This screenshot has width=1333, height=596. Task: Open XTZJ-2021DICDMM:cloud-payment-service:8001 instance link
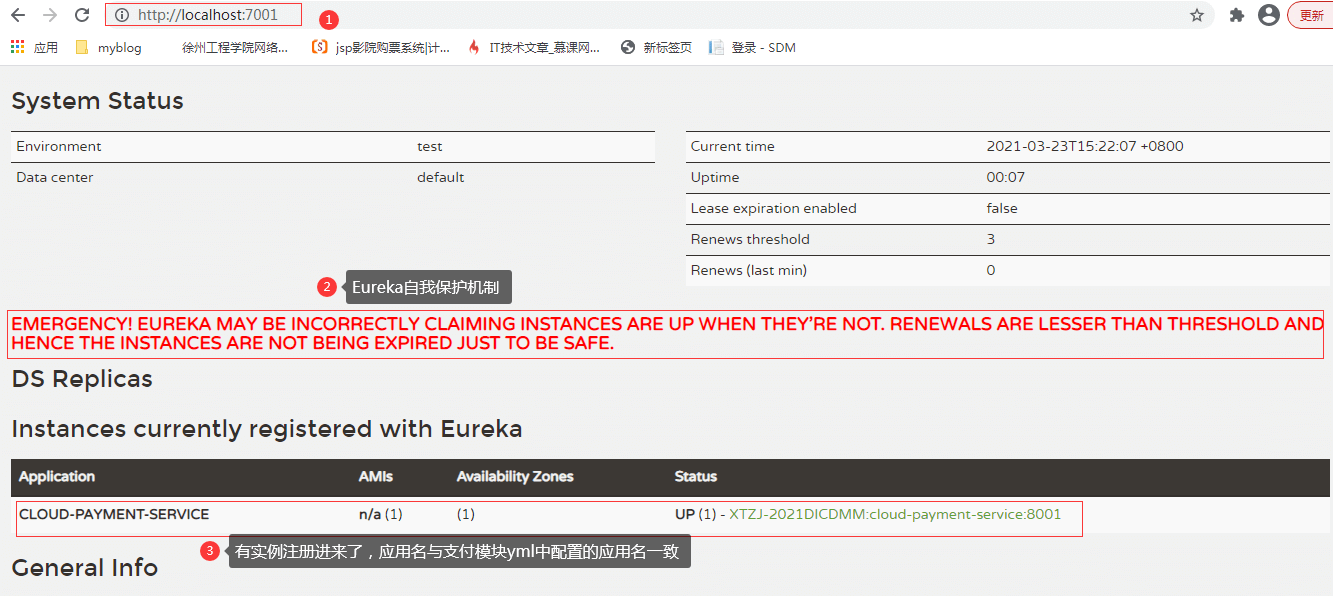(x=895, y=514)
